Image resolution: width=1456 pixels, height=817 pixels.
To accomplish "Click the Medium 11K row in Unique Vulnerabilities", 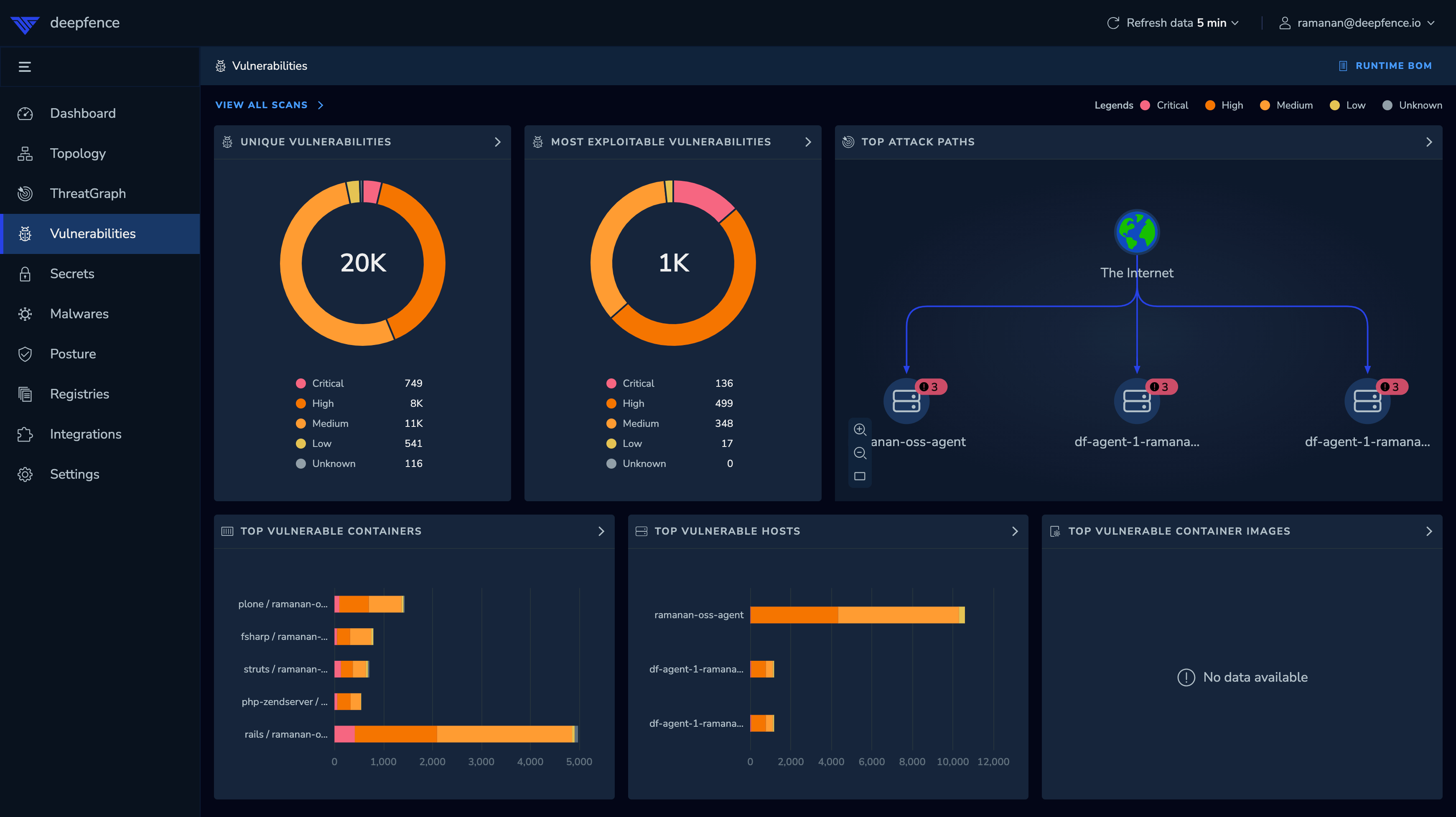I will click(359, 423).
